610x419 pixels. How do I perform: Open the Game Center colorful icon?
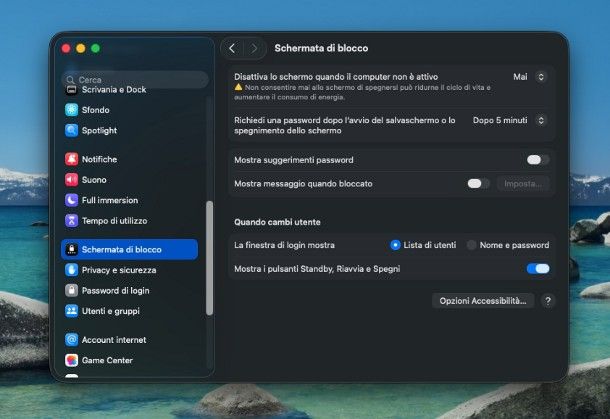[x=72, y=360]
